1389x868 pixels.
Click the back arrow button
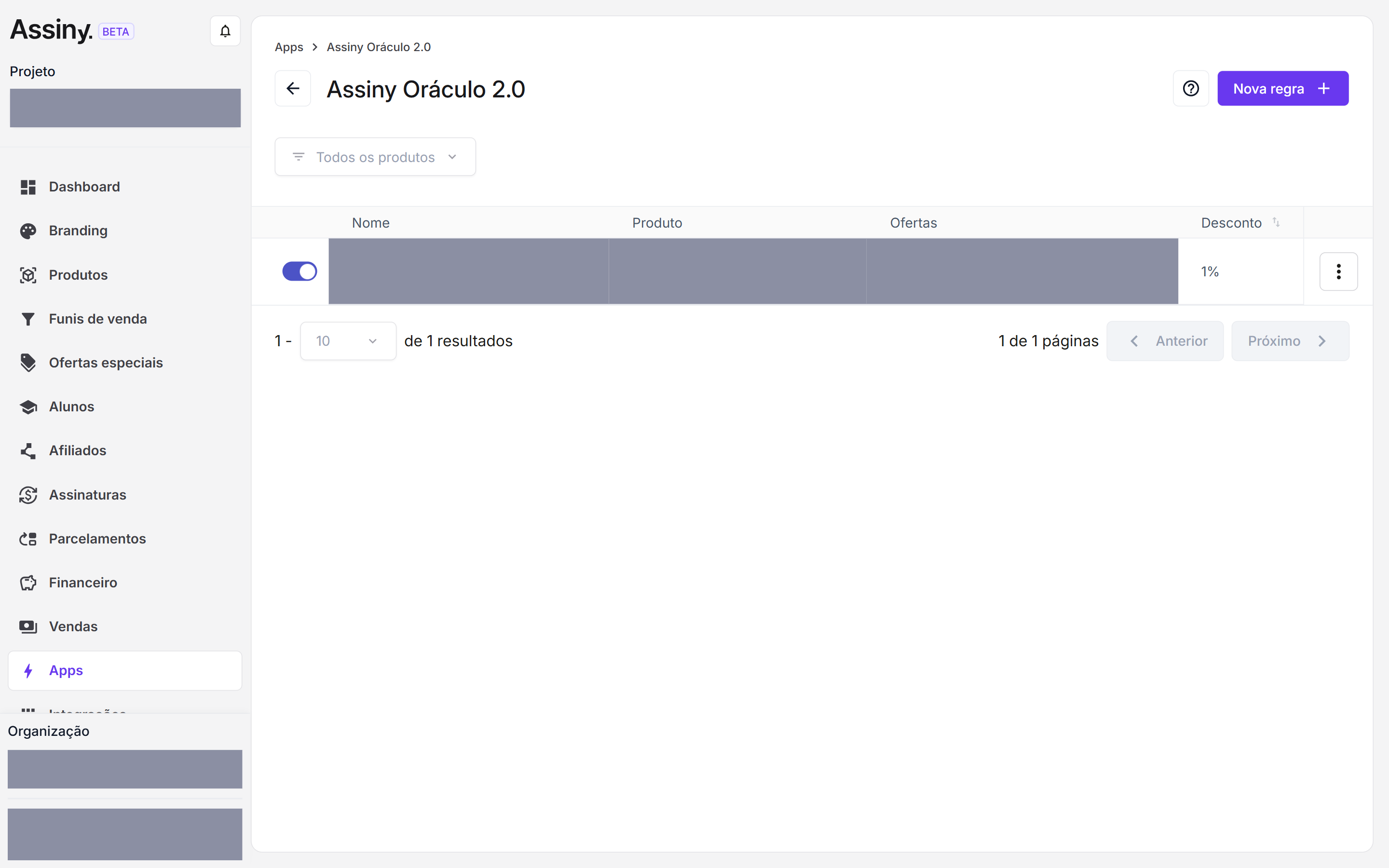coord(293,88)
